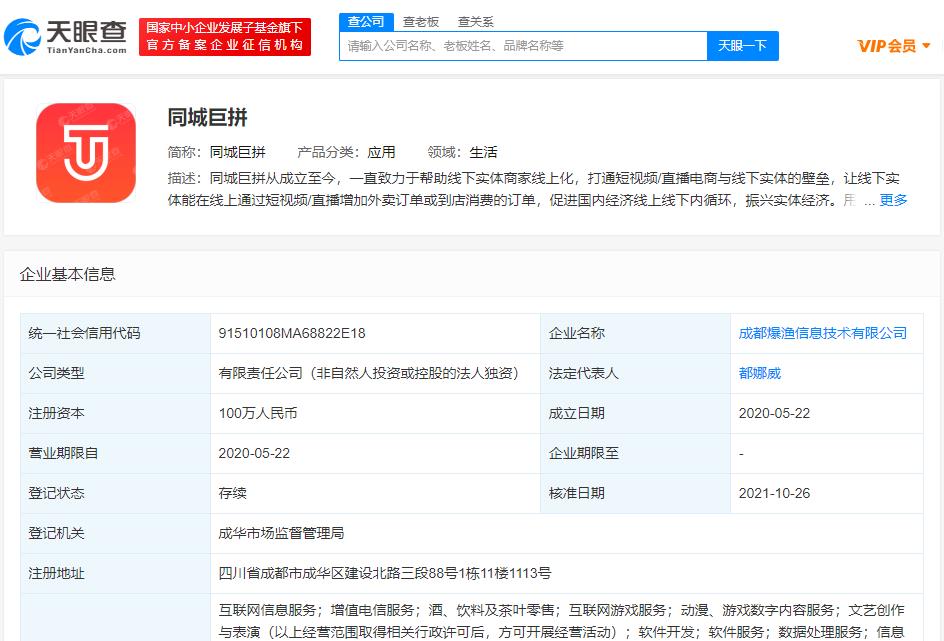Viewport: 944px width, 641px height.
Task: Click the 登记机关 label cell
Action: click(116, 533)
